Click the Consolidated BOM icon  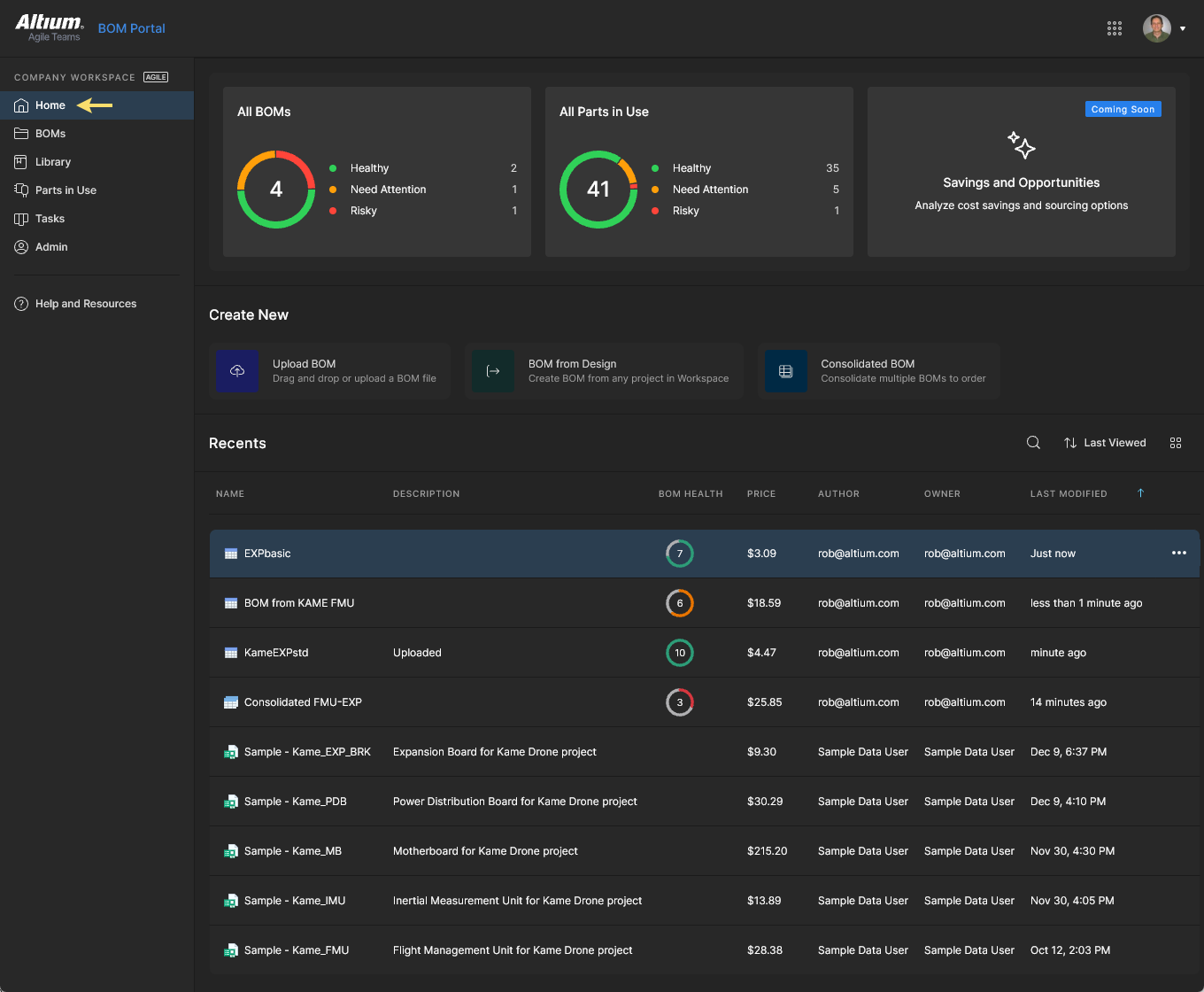click(x=785, y=371)
